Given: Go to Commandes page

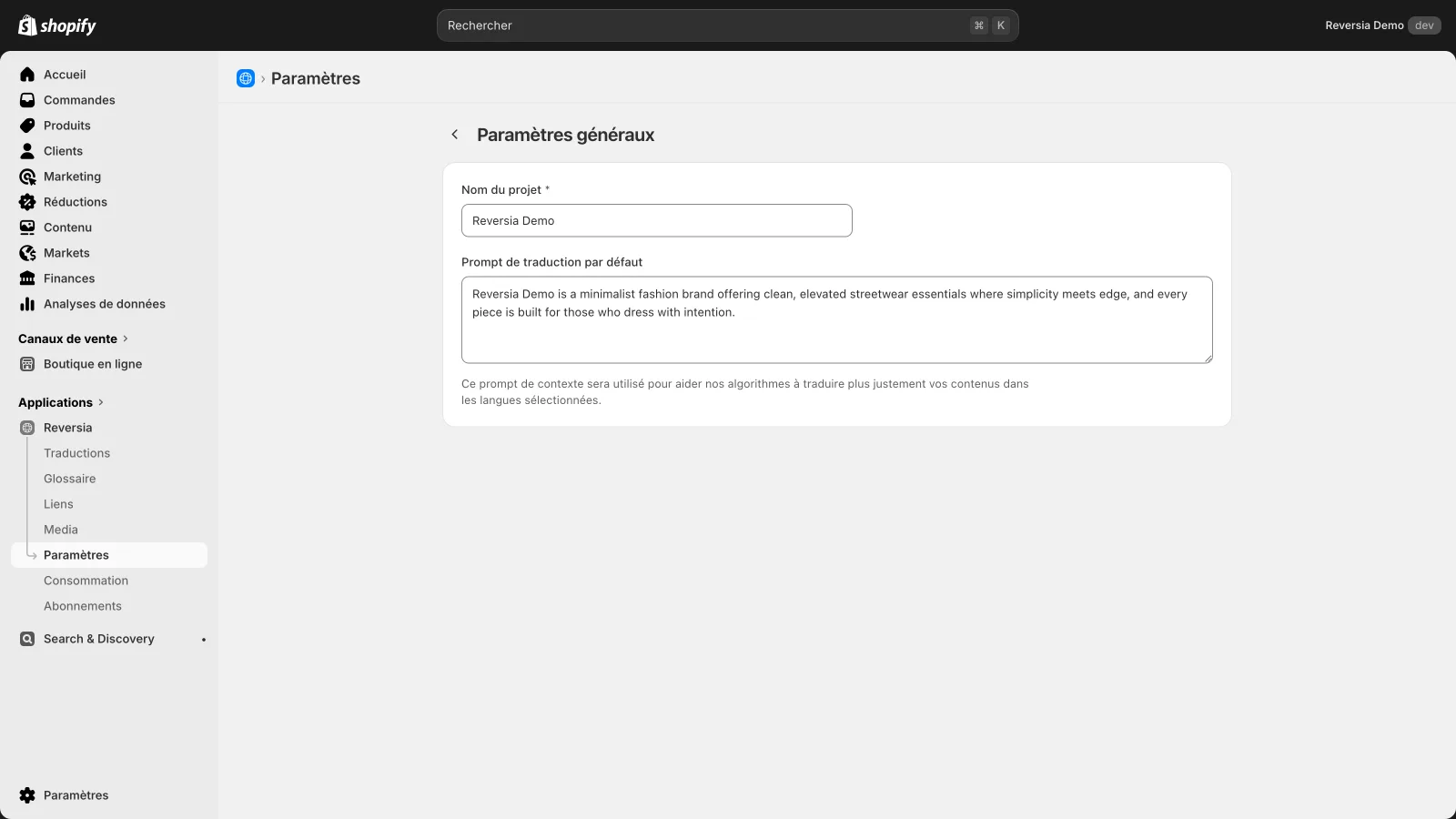Looking at the screenshot, I should (x=79, y=100).
